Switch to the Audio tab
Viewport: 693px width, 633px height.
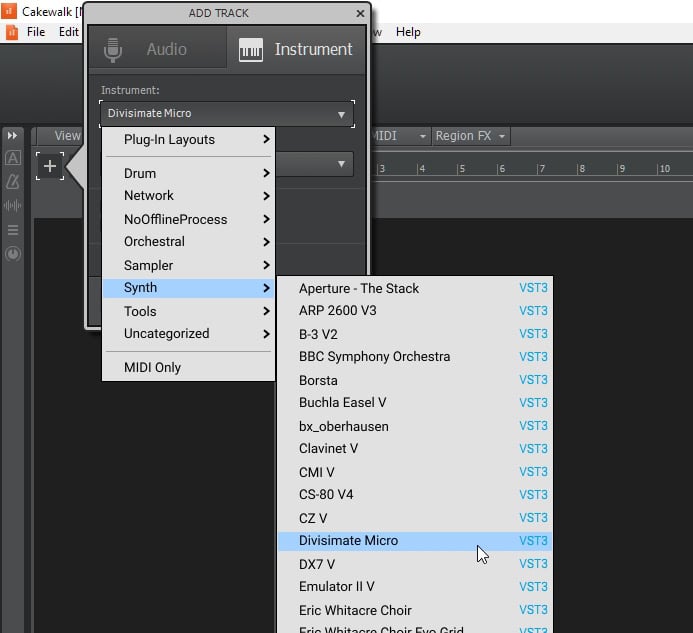pyautogui.click(x=157, y=49)
